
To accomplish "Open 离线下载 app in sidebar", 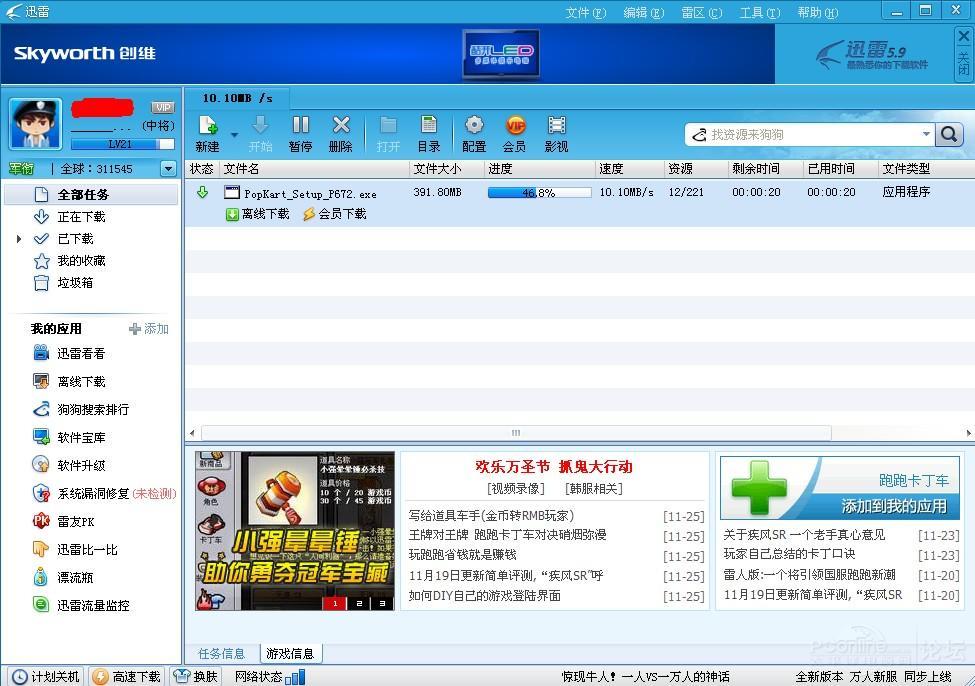I will point(81,381).
